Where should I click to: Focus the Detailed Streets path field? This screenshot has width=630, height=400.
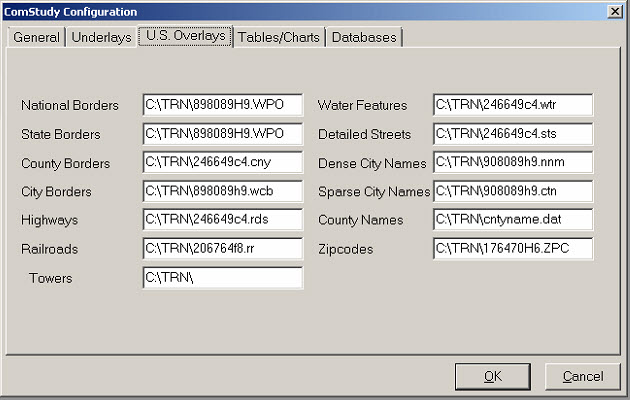(x=513, y=134)
